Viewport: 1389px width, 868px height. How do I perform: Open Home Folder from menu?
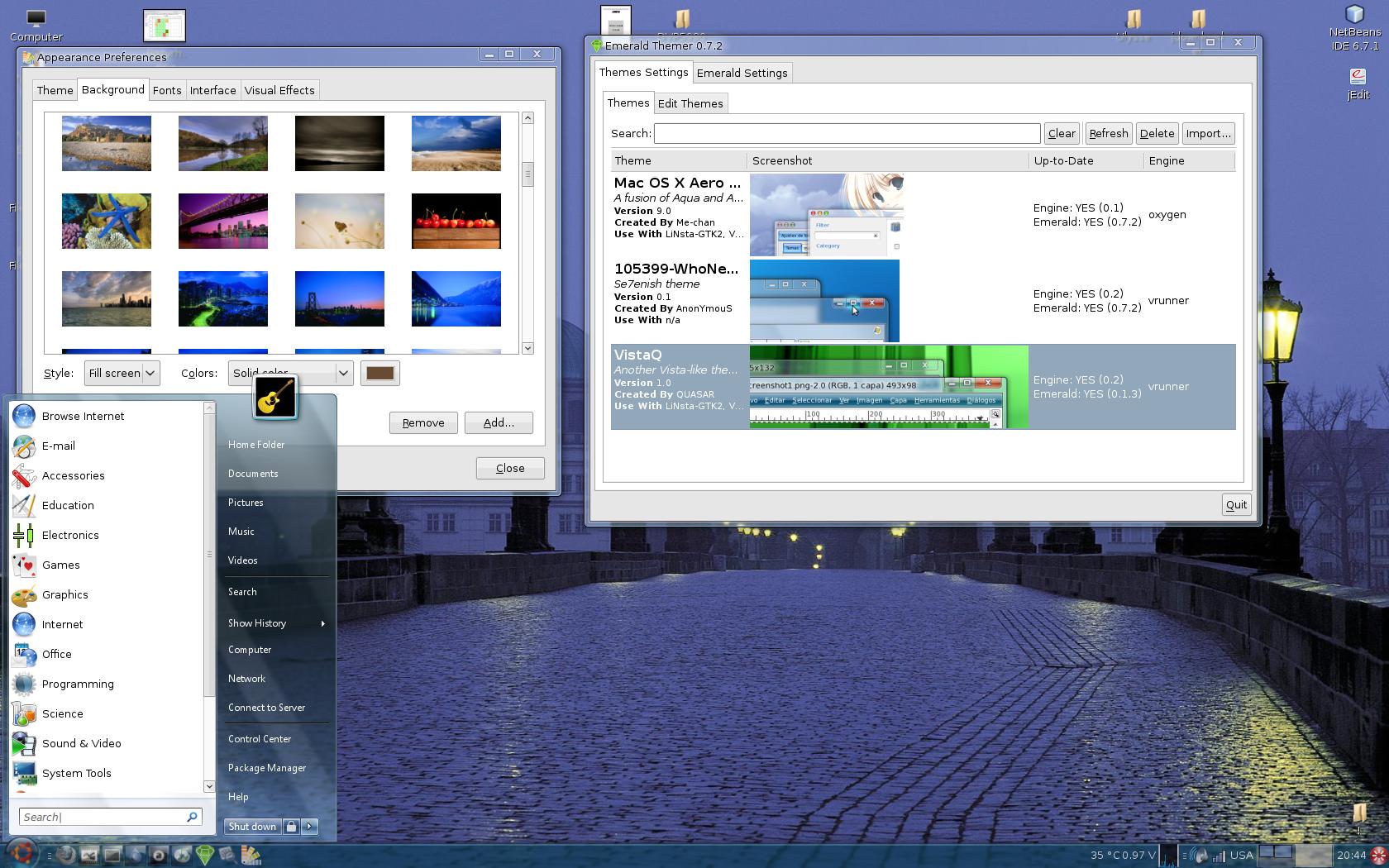click(x=256, y=445)
